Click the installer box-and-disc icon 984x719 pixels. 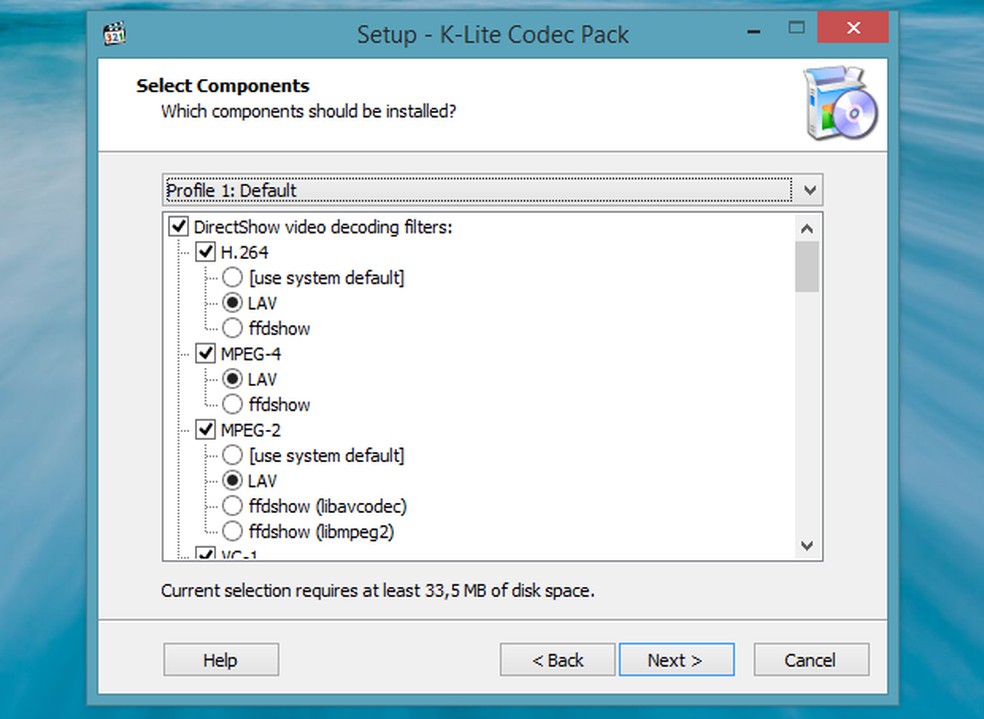[840, 105]
